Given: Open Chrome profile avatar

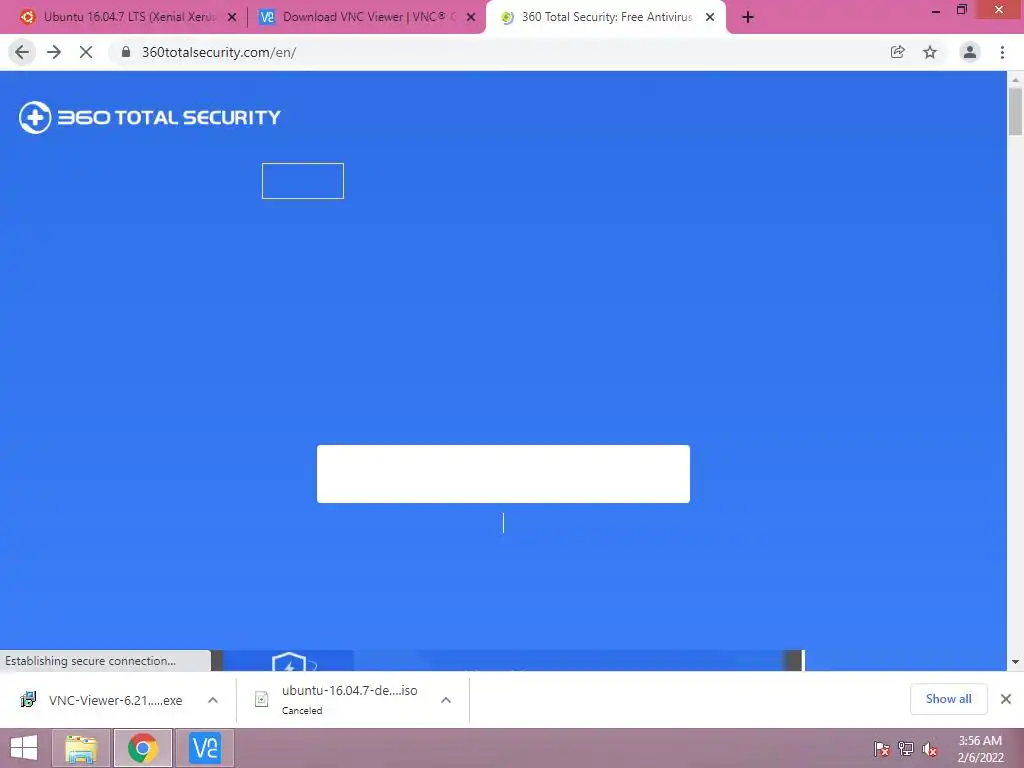Looking at the screenshot, I should (x=970, y=52).
